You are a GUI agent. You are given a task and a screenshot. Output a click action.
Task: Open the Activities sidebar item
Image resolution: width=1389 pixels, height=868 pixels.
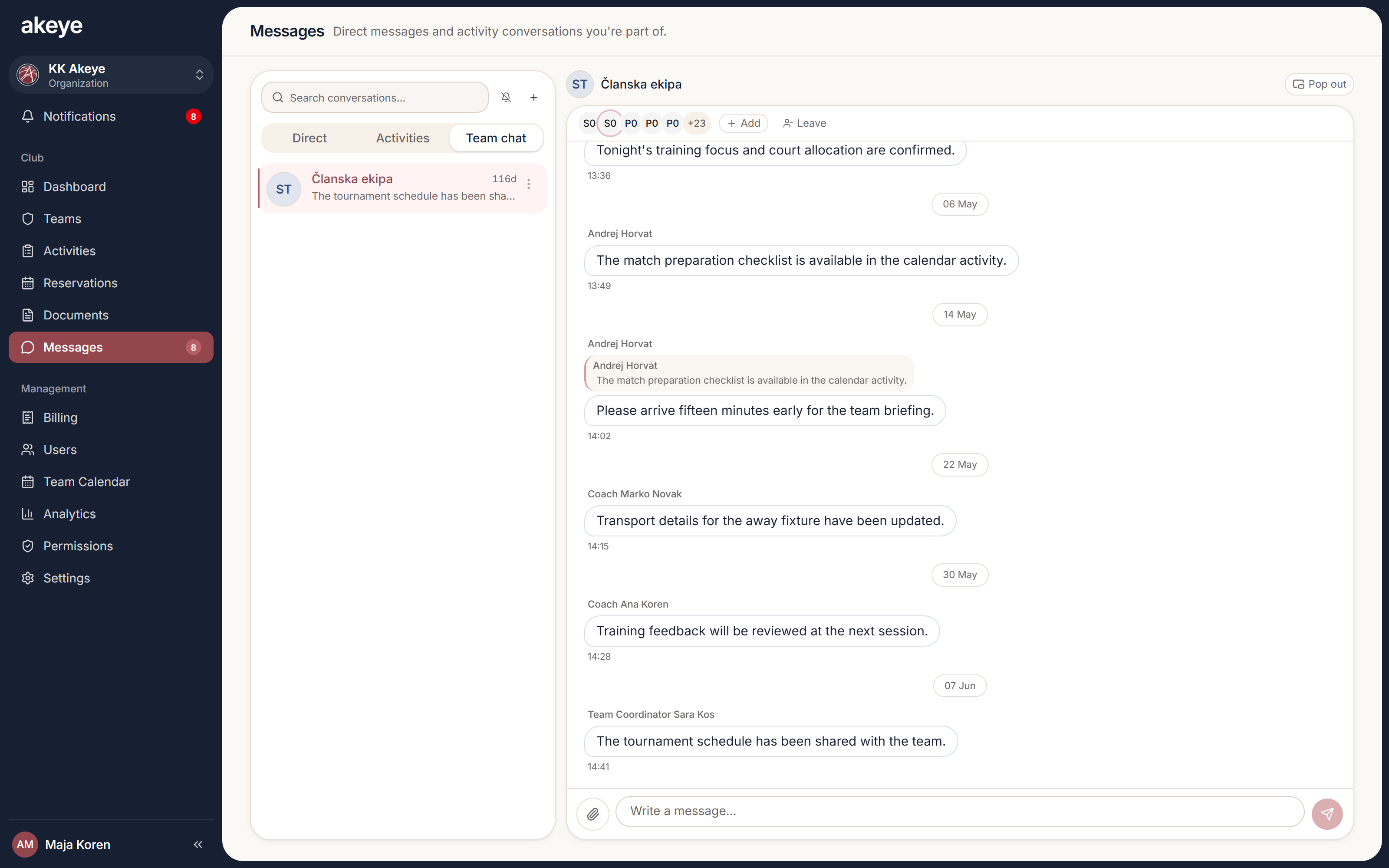pyautogui.click(x=111, y=251)
